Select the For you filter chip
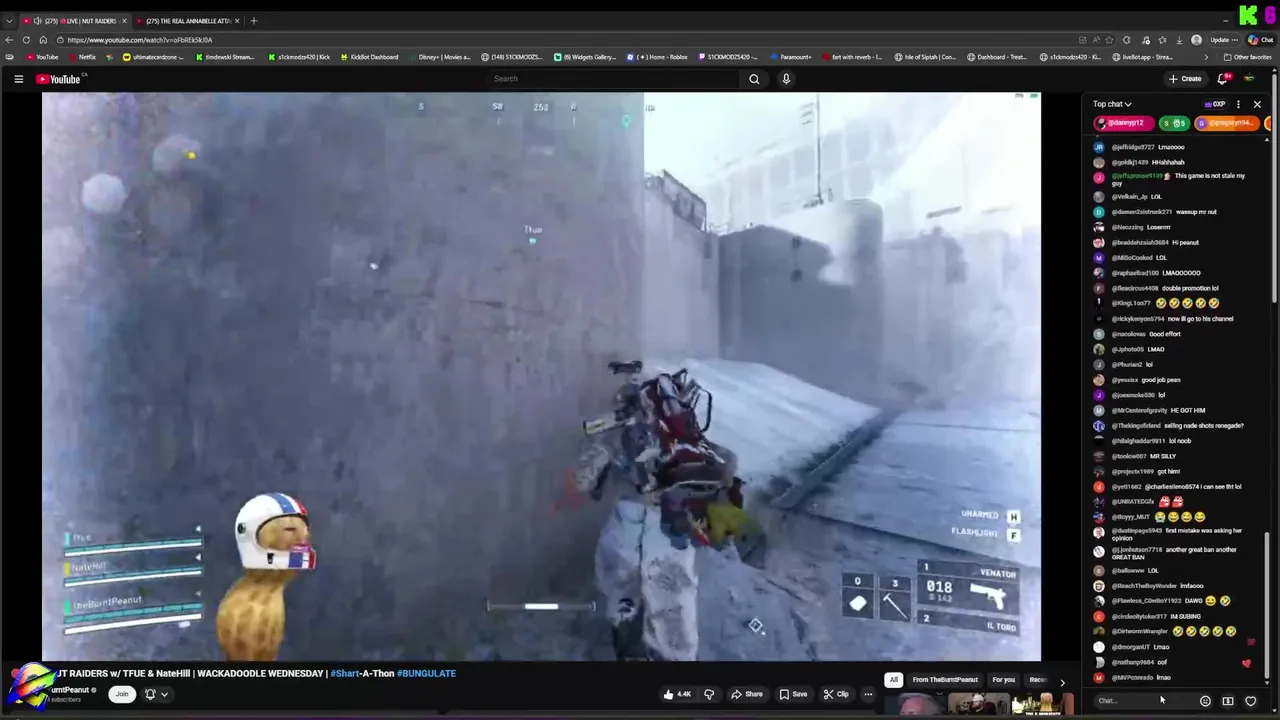 (x=1003, y=680)
